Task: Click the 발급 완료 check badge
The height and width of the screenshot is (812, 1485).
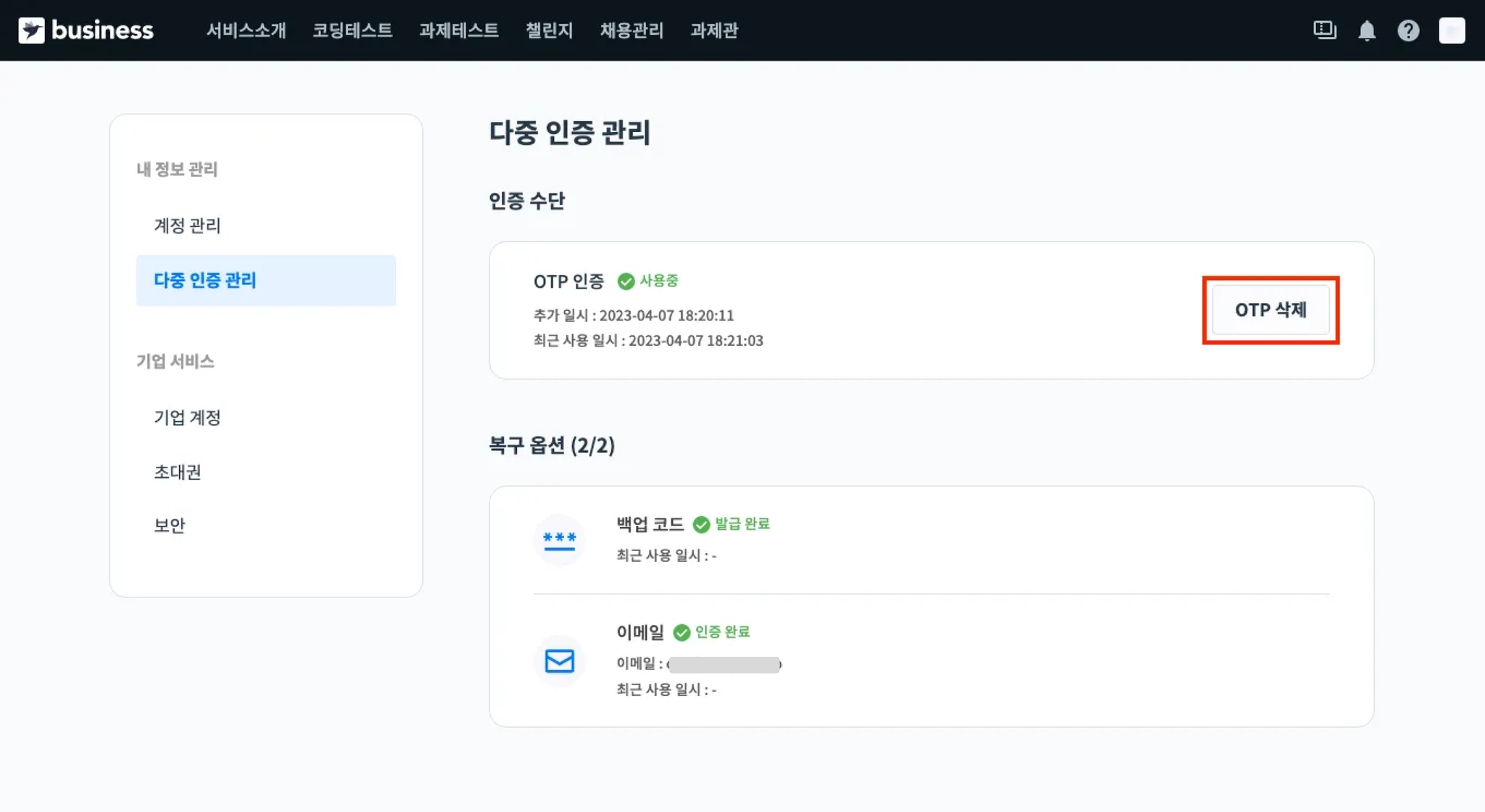Action: (x=701, y=524)
